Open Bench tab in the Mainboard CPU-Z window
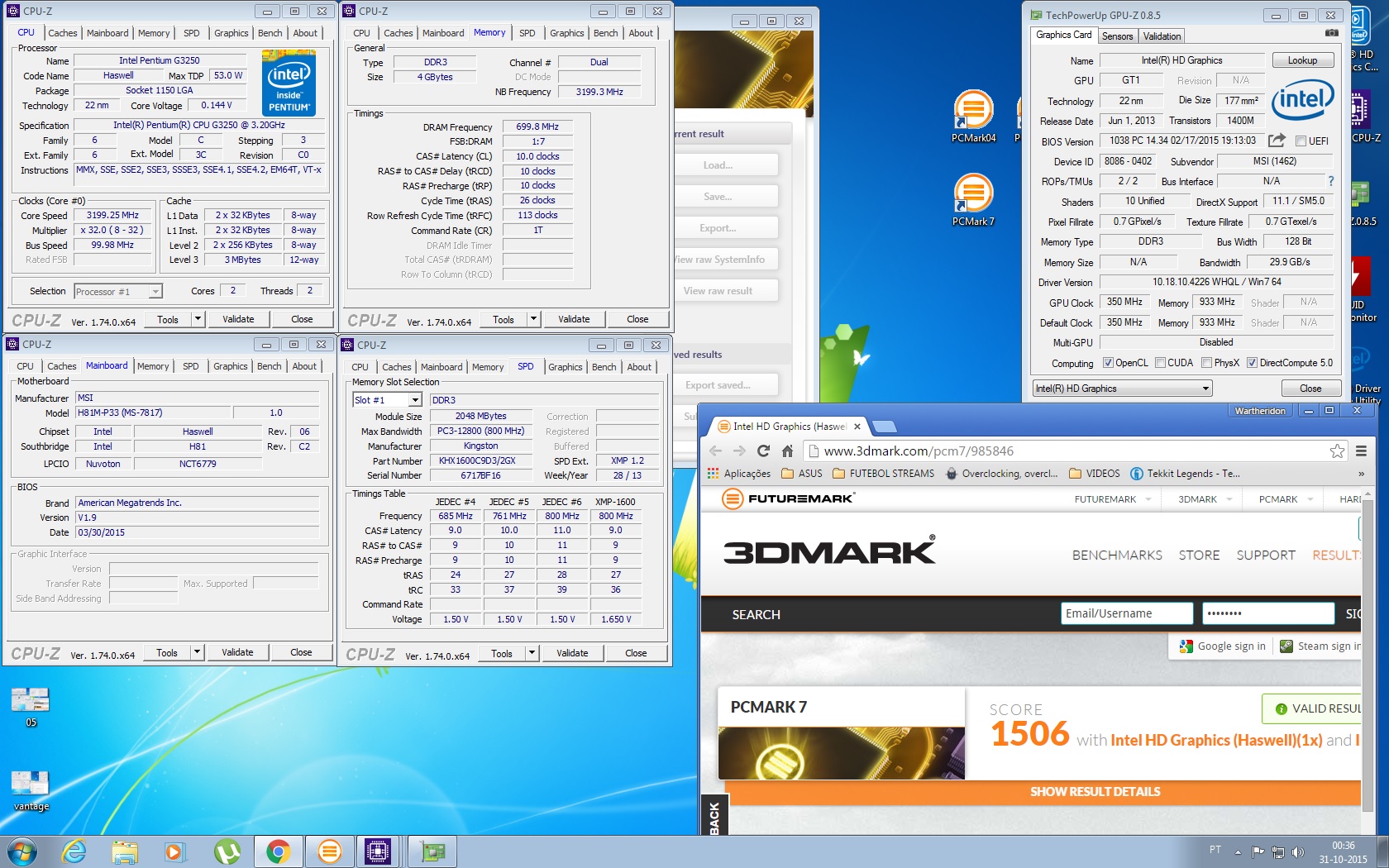 point(269,366)
